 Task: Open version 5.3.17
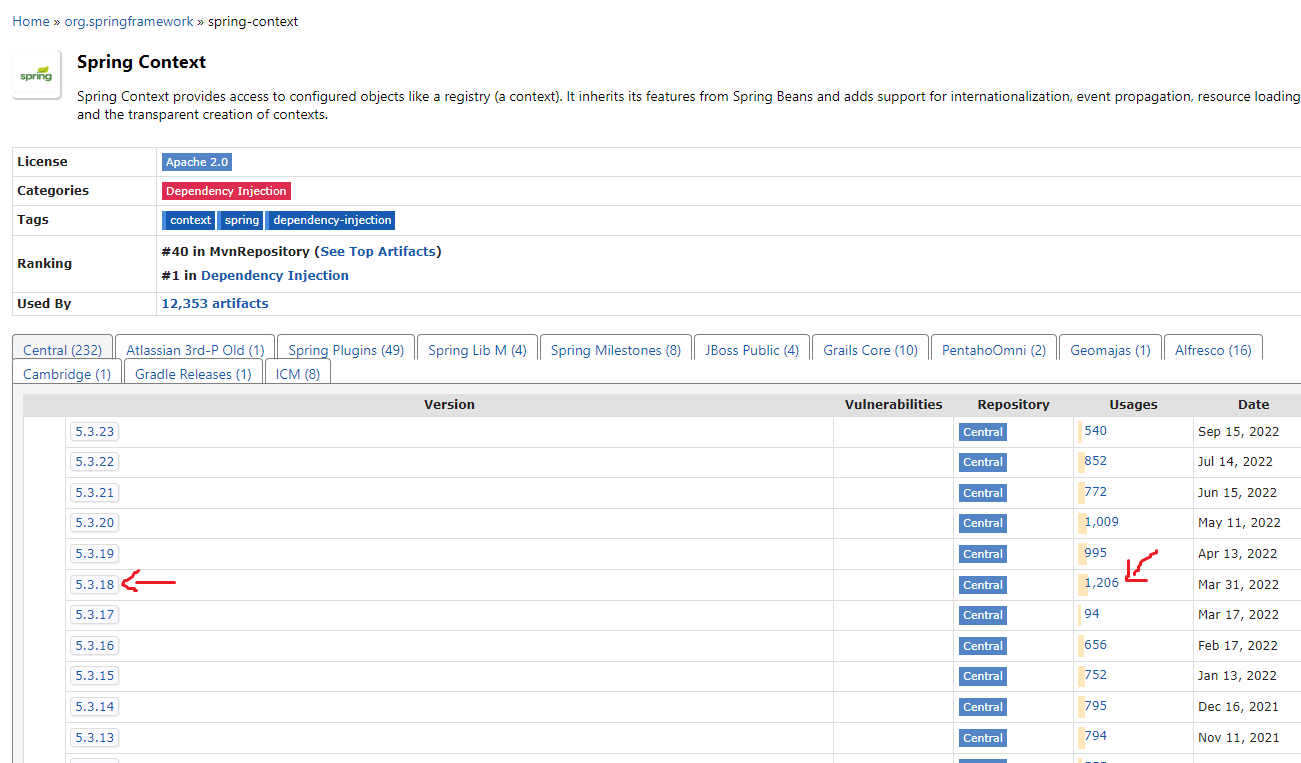tap(94, 615)
